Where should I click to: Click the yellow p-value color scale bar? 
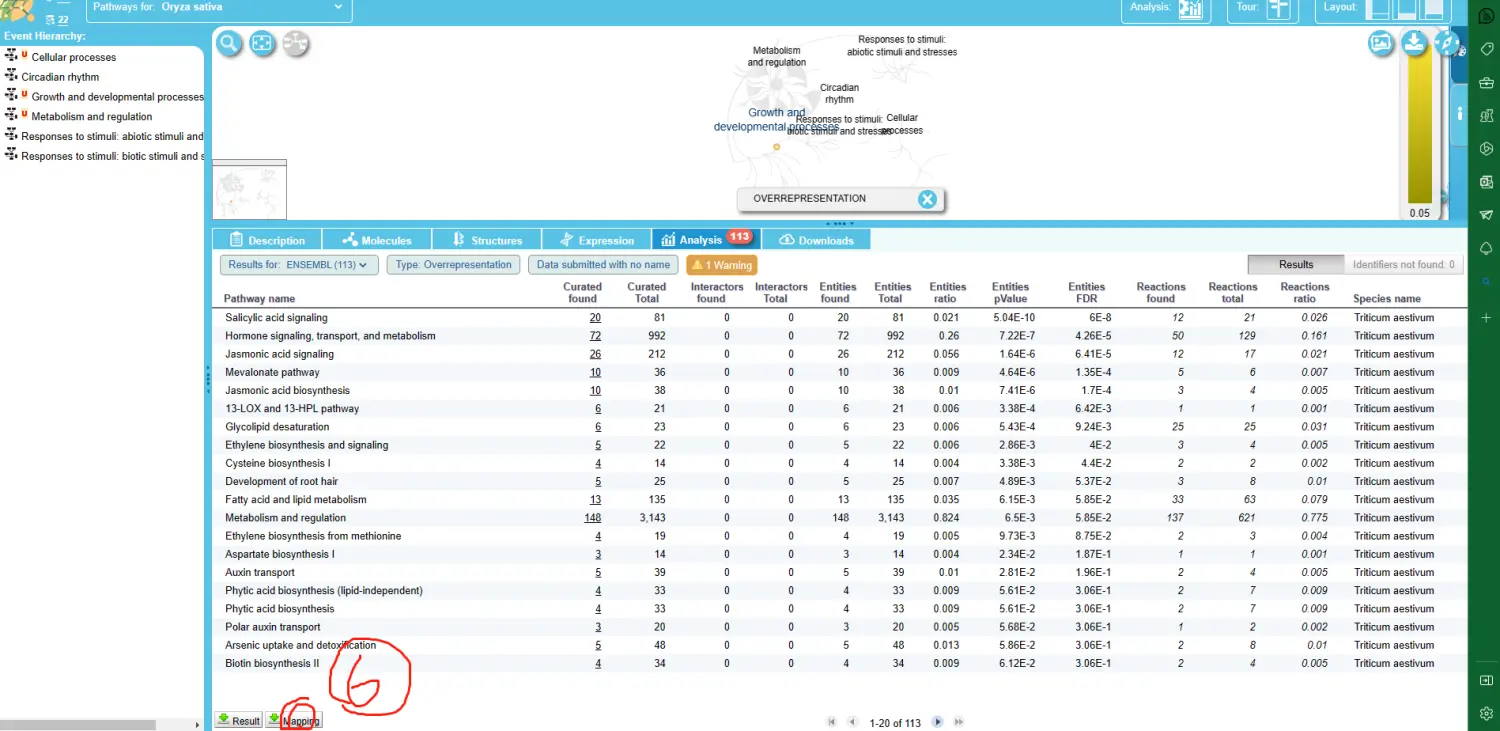point(1419,130)
